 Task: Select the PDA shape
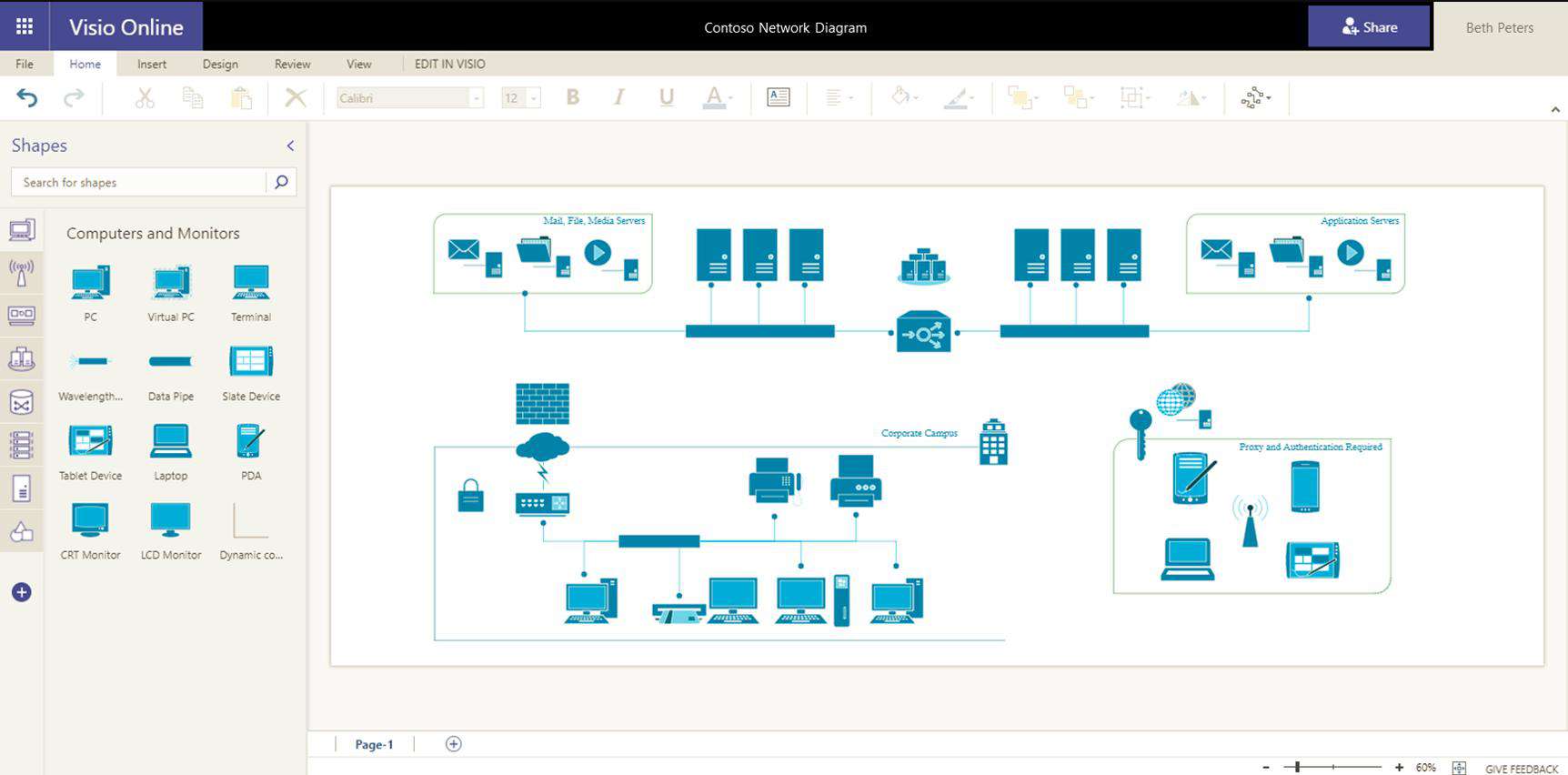pos(251,451)
